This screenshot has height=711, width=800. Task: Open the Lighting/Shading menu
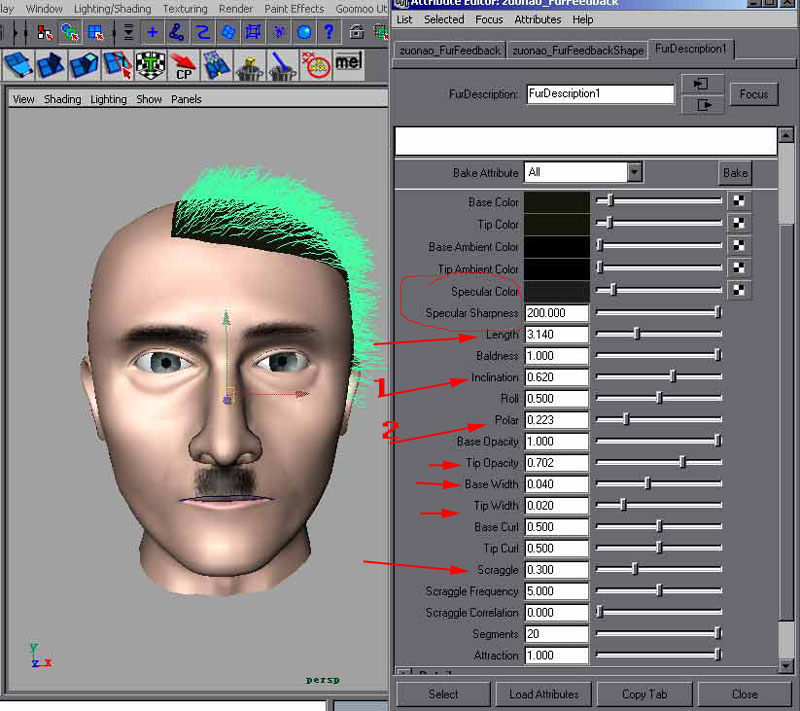point(112,9)
